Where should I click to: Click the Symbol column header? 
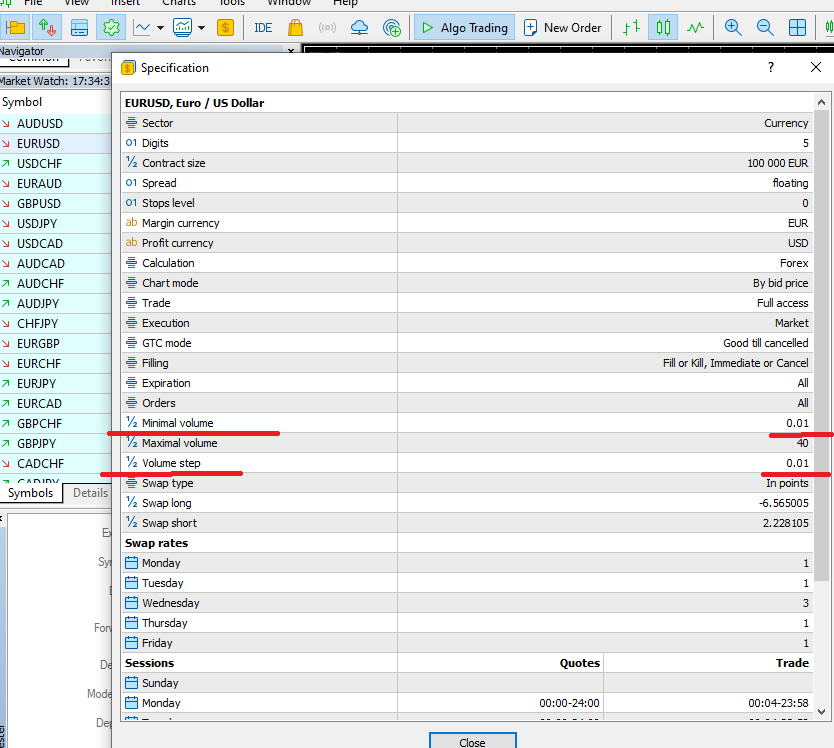[55, 102]
